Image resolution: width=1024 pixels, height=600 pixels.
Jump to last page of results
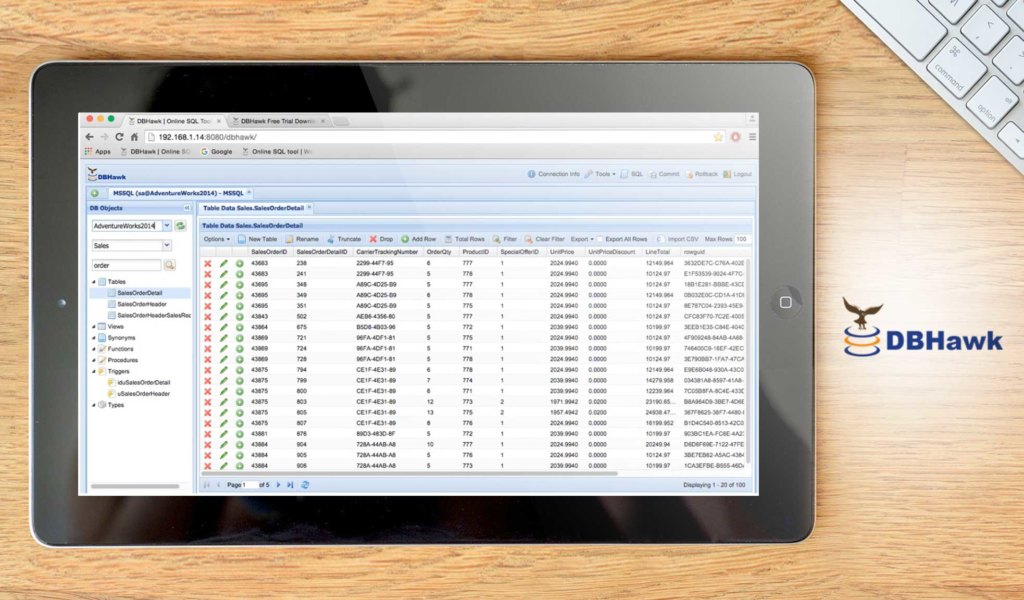pos(290,485)
